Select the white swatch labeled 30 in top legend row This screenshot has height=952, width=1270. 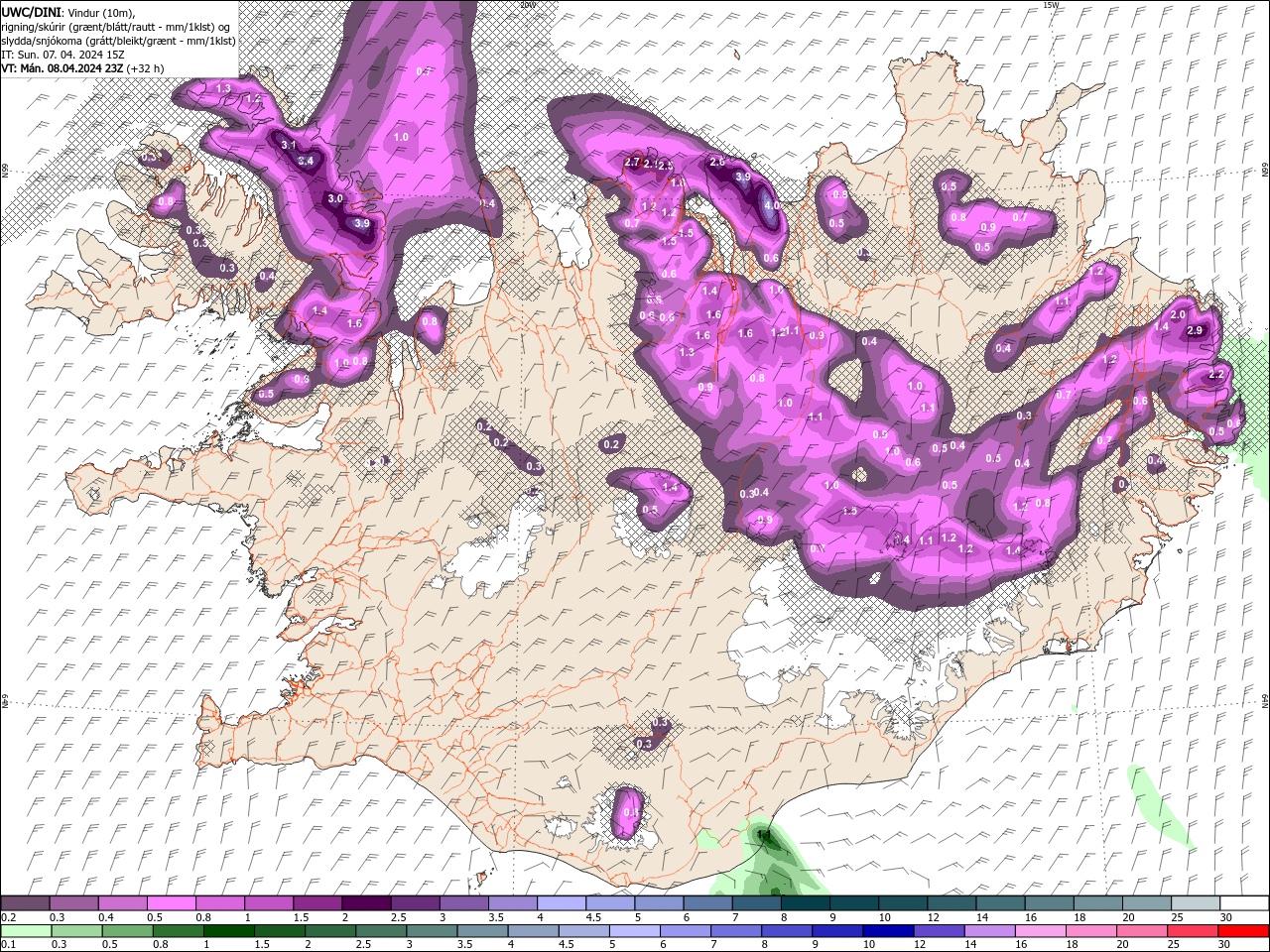1243,903
